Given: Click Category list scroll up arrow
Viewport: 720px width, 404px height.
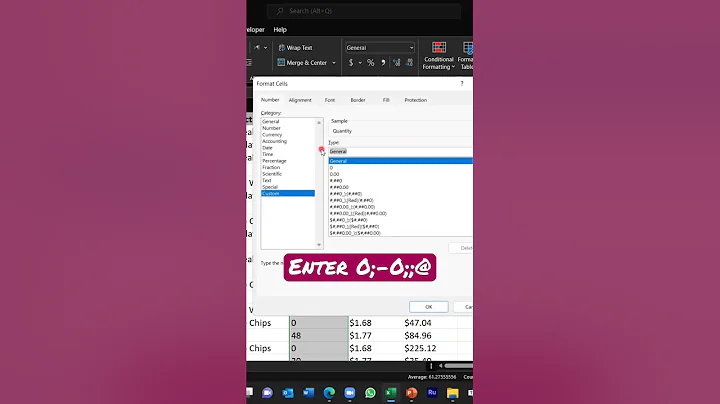Looking at the screenshot, I should pos(319,123).
